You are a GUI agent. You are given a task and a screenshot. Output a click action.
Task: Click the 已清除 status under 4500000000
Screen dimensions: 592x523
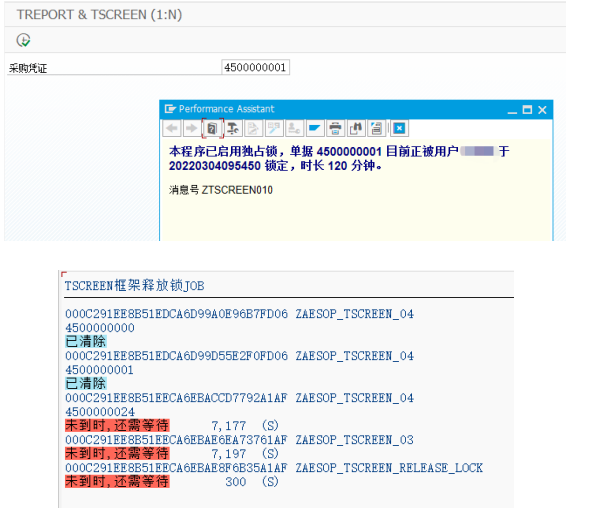(x=86, y=342)
